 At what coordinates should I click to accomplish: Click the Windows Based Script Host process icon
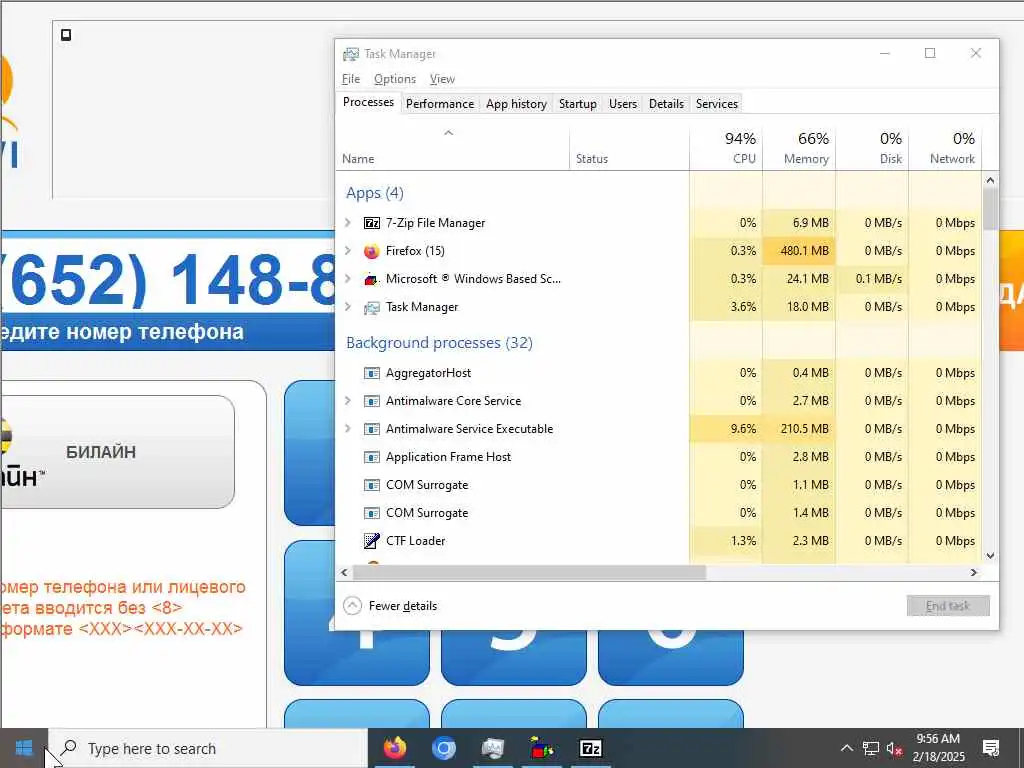(x=372, y=280)
